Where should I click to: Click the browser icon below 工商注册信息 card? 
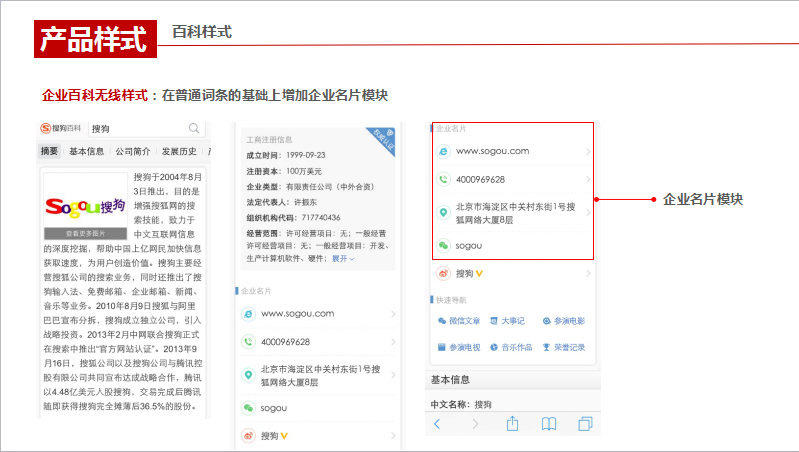click(x=248, y=314)
